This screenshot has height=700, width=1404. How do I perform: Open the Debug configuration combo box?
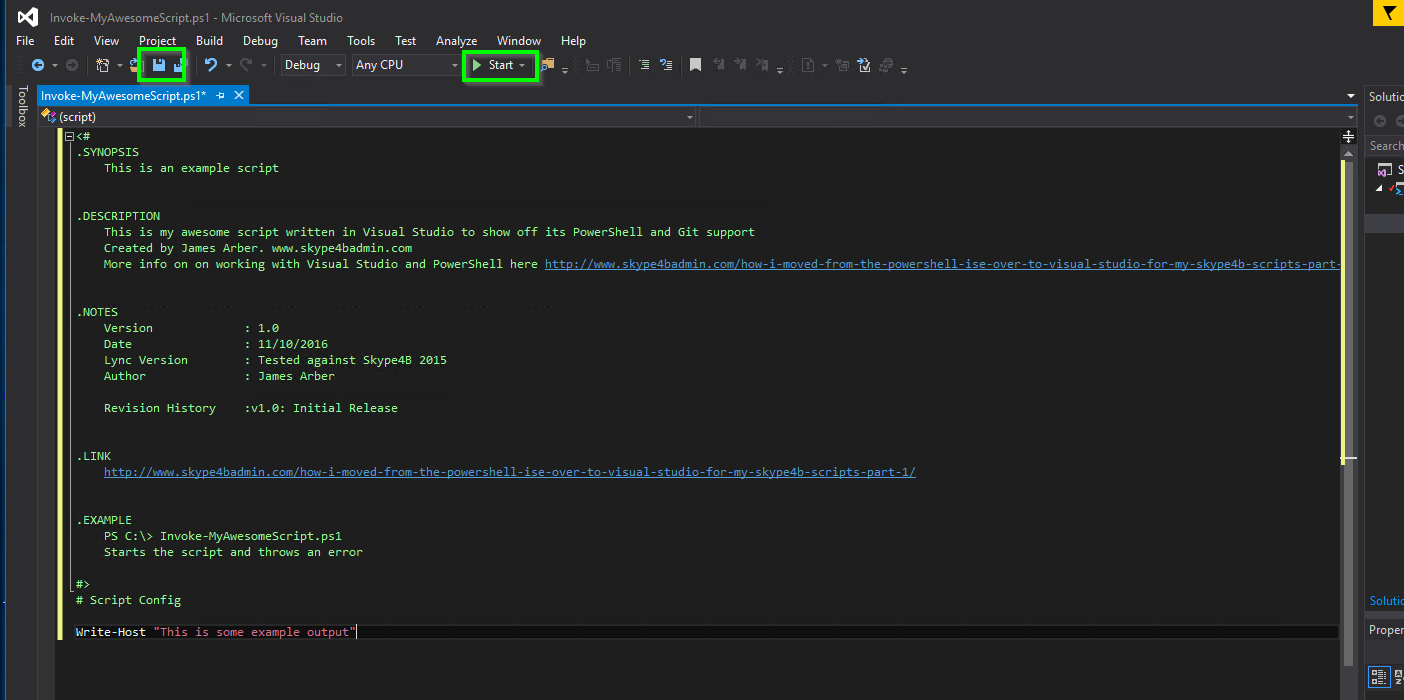coord(312,65)
